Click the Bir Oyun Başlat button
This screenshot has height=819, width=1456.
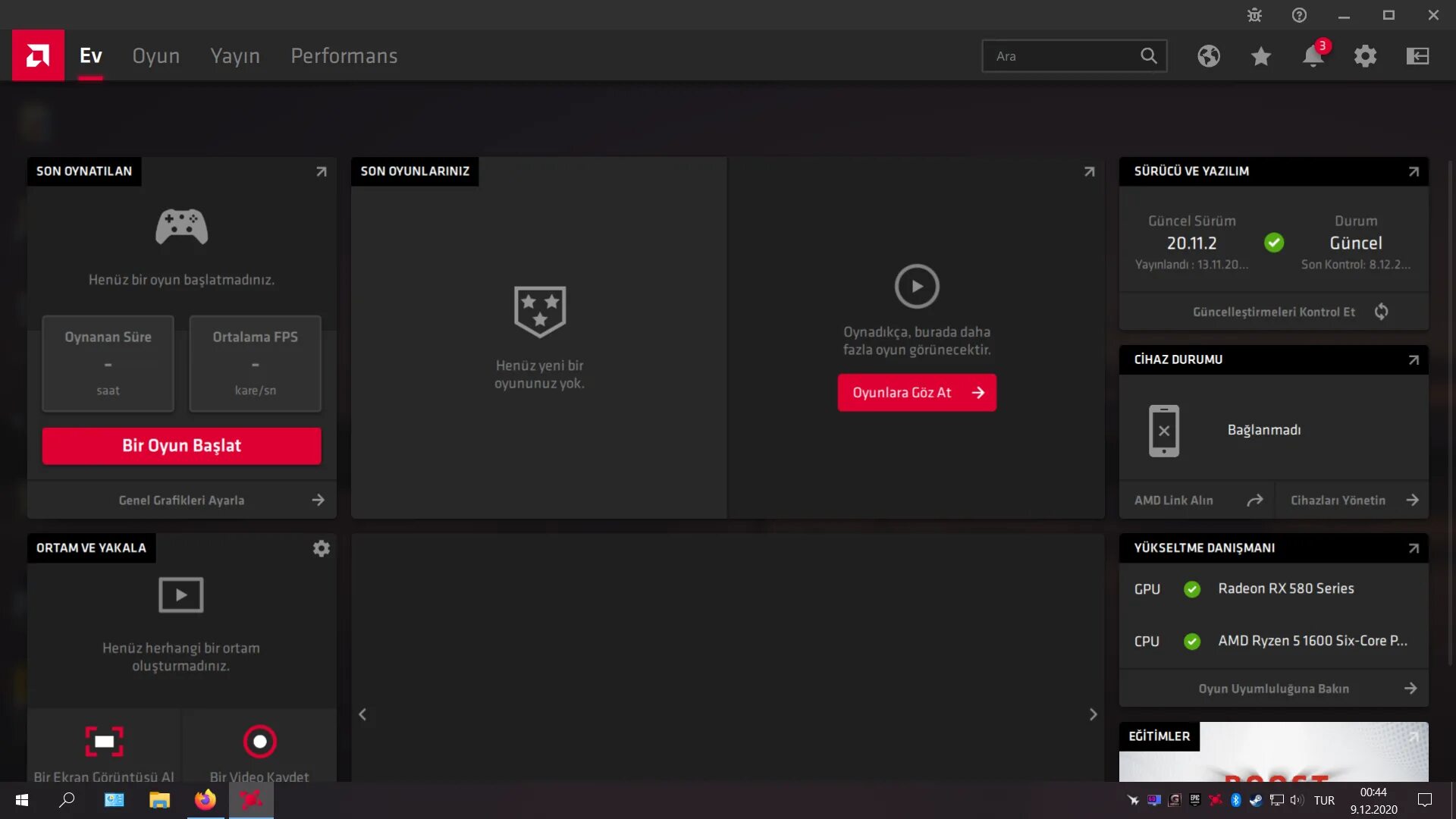182,446
